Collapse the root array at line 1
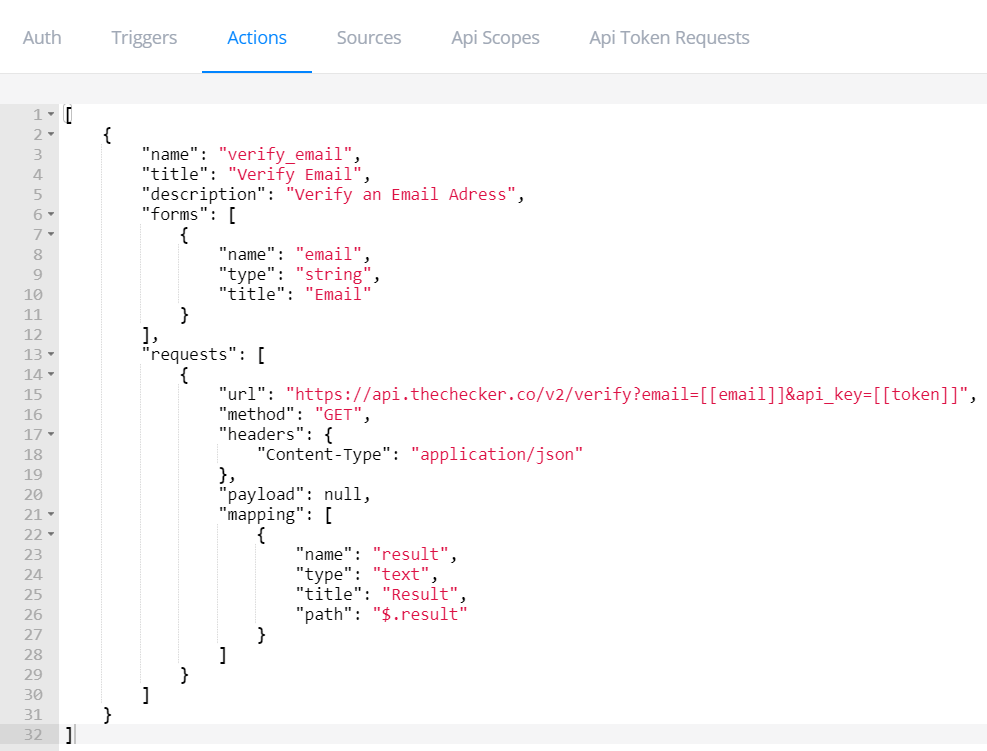The width and height of the screenshot is (987, 751). click(x=51, y=114)
